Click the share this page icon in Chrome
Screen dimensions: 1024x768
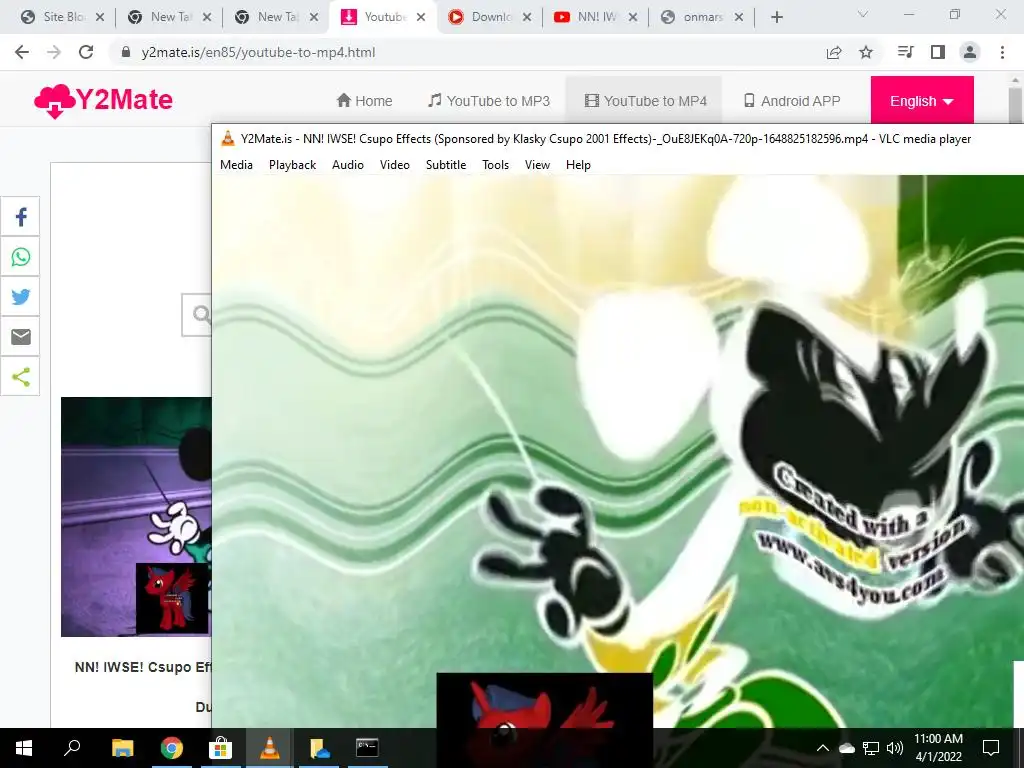coord(833,52)
